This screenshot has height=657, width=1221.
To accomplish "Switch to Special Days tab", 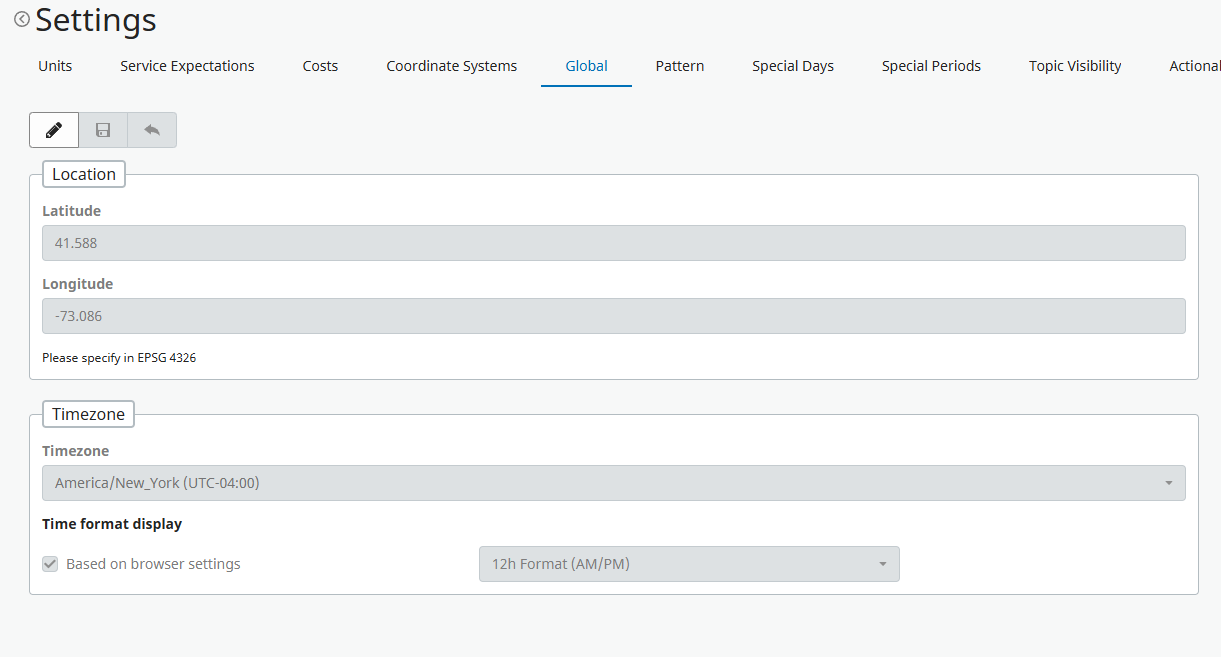I will tap(793, 66).
